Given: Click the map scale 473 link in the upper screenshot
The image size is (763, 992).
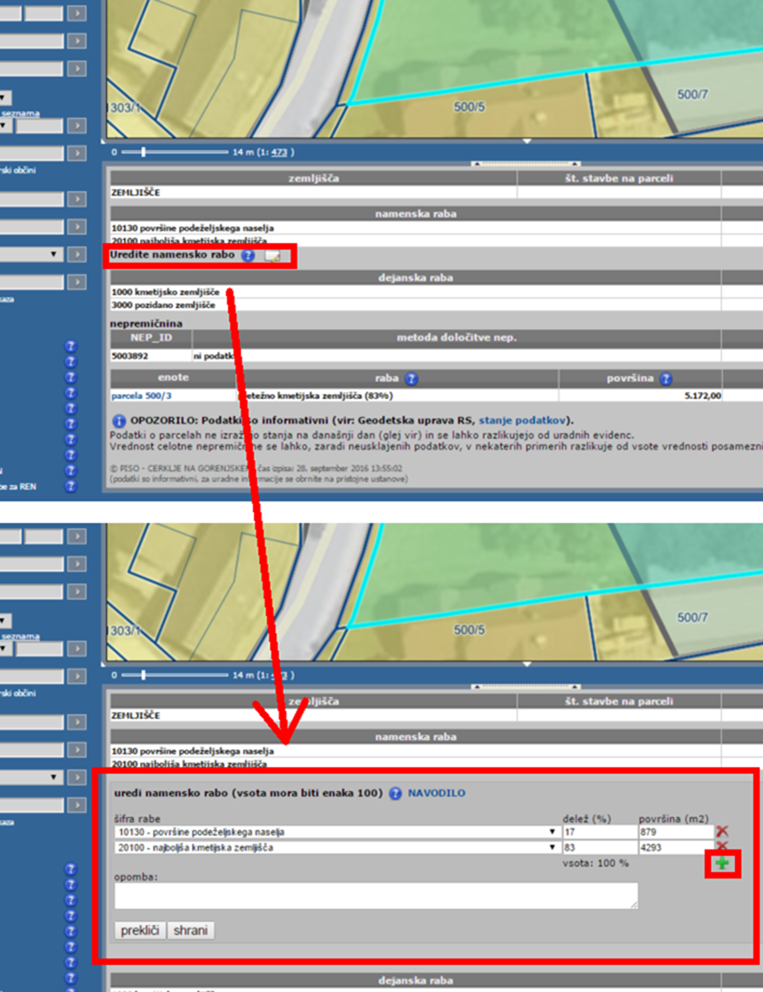Looking at the screenshot, I should [279, 152].
